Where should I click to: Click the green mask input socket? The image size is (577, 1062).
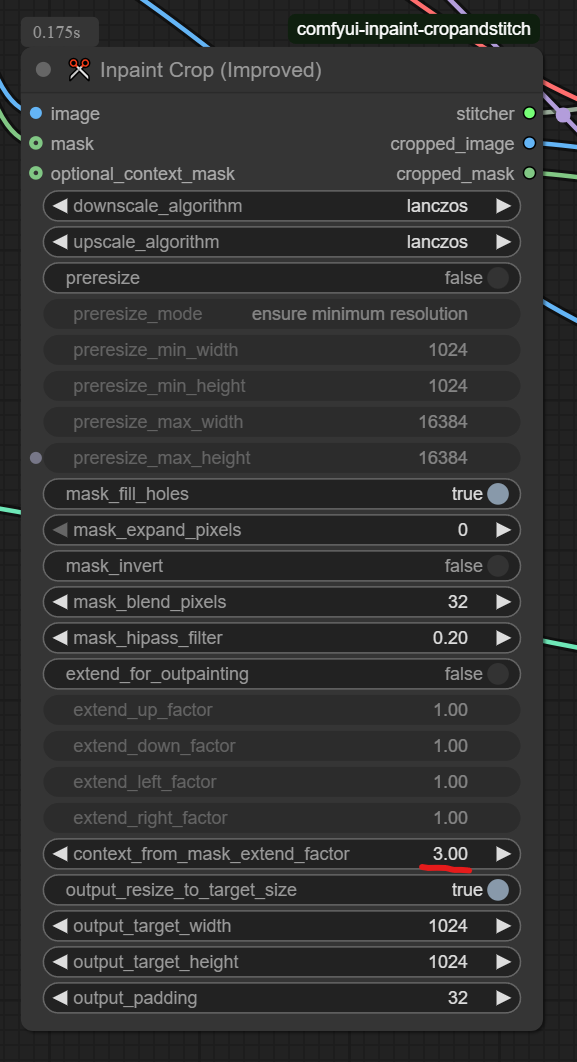[36, 144]
